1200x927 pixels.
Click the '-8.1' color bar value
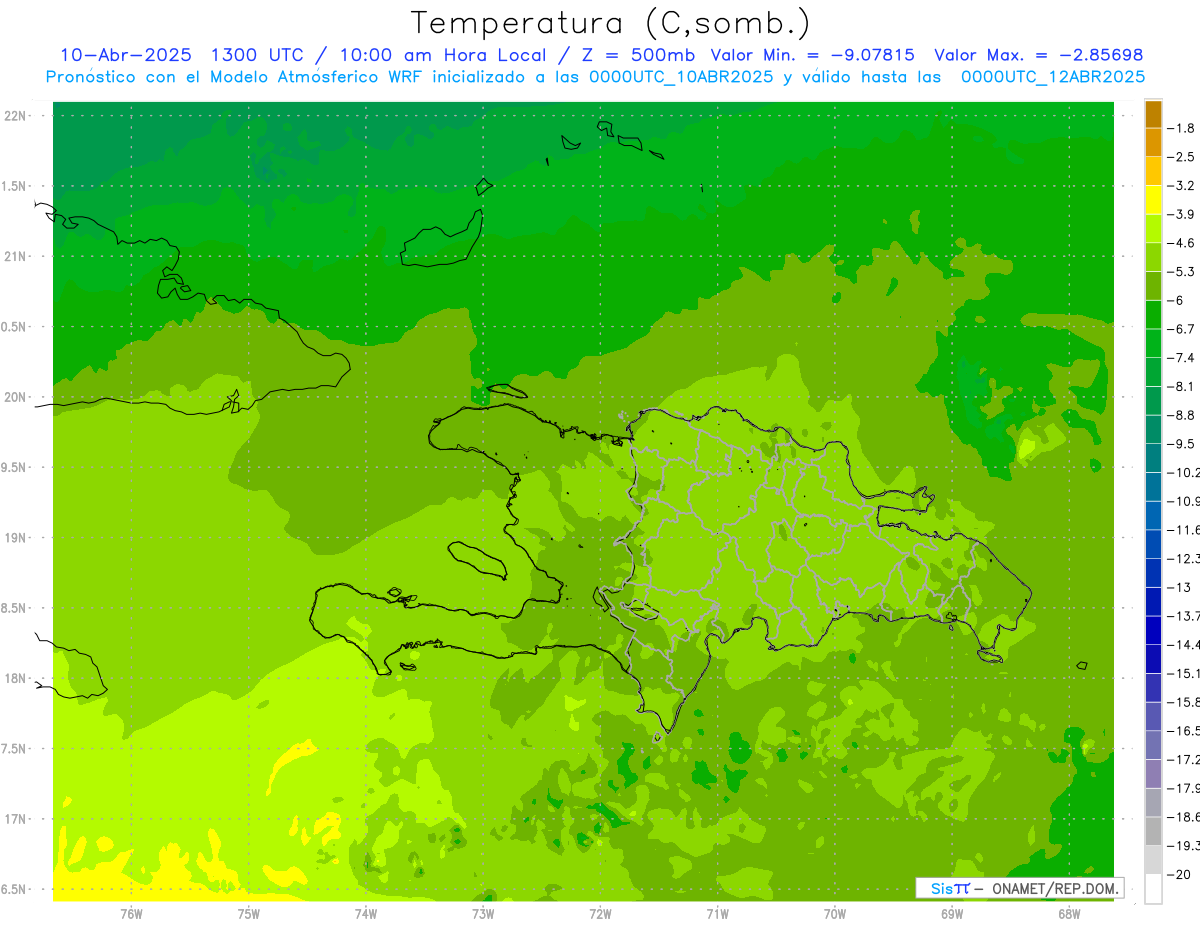point(1181,386)
